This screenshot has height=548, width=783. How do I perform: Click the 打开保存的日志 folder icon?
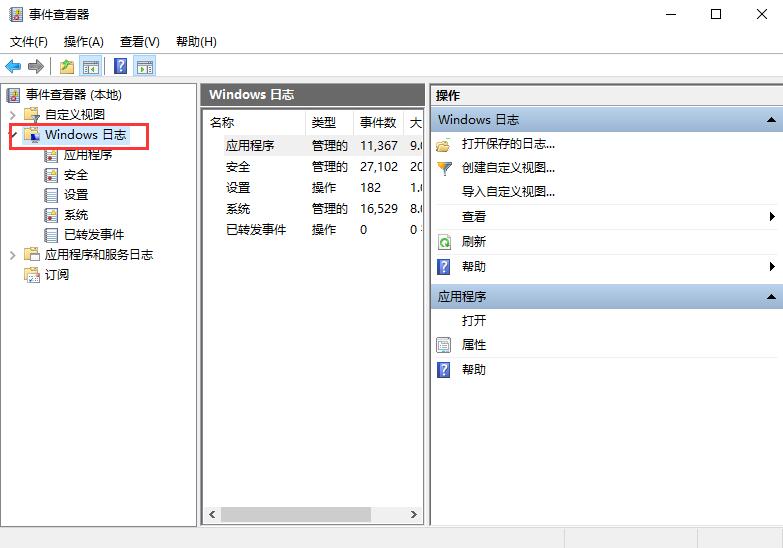click(444, 145)
